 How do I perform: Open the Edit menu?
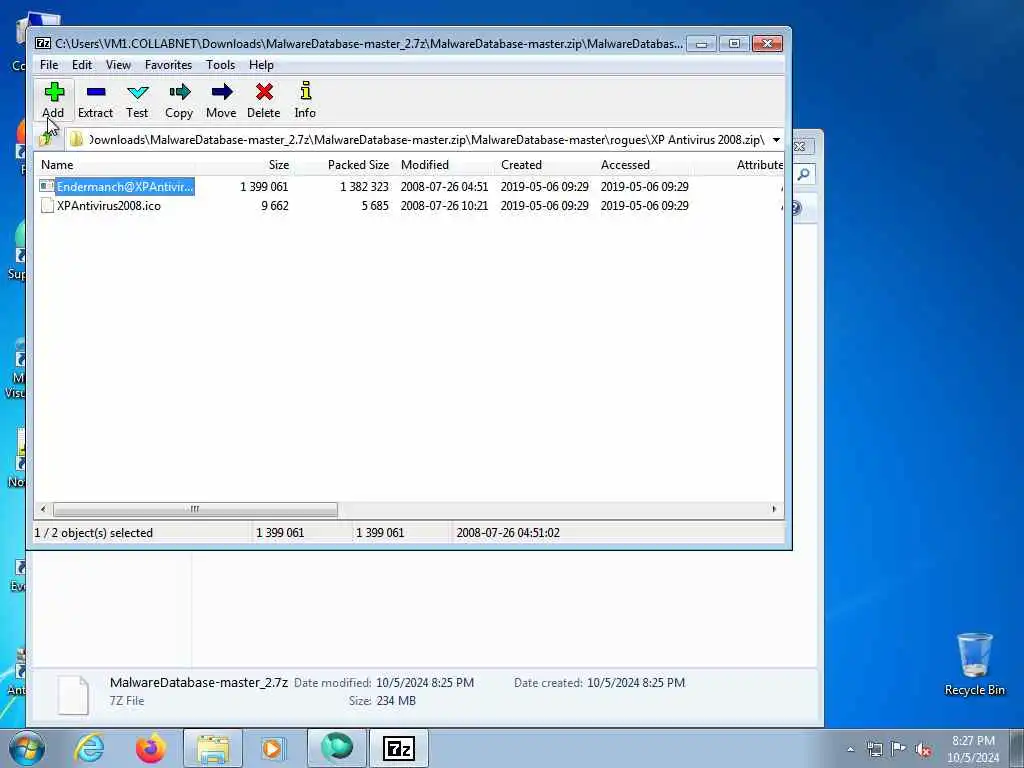pyautogui.click(x=82, y=65)
